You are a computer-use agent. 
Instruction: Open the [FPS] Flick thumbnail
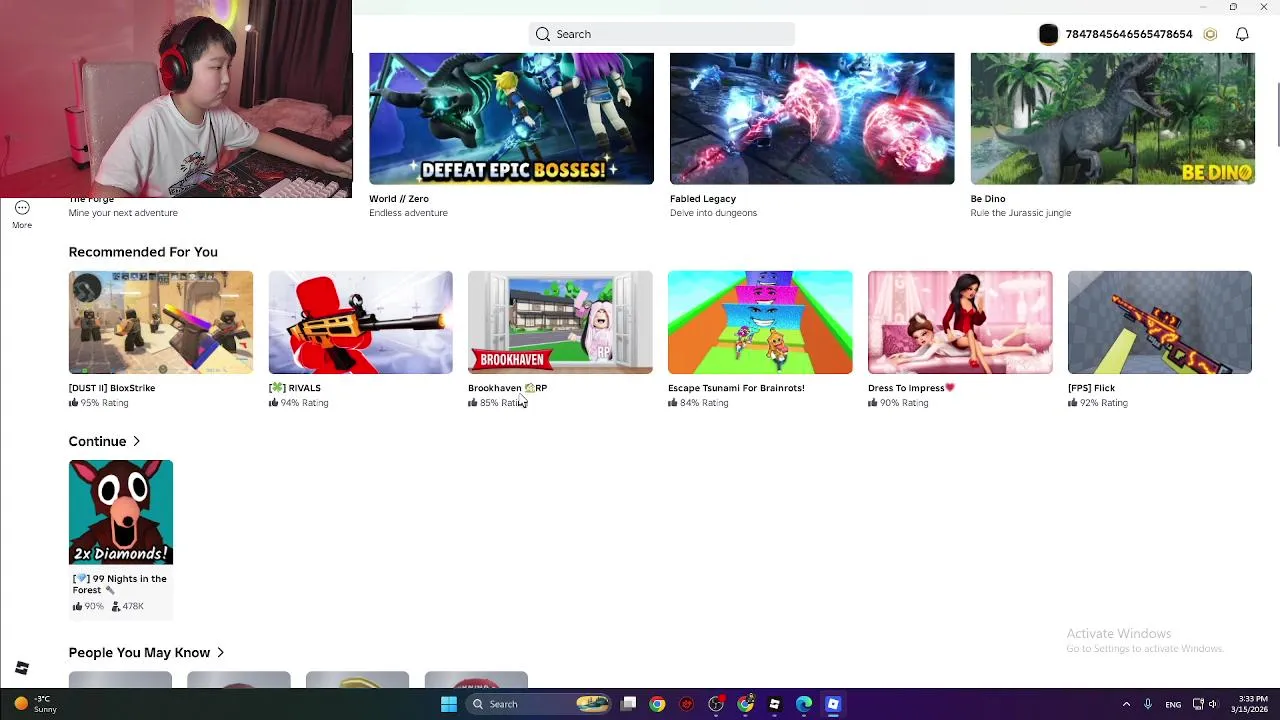[x=1160, y=322]
